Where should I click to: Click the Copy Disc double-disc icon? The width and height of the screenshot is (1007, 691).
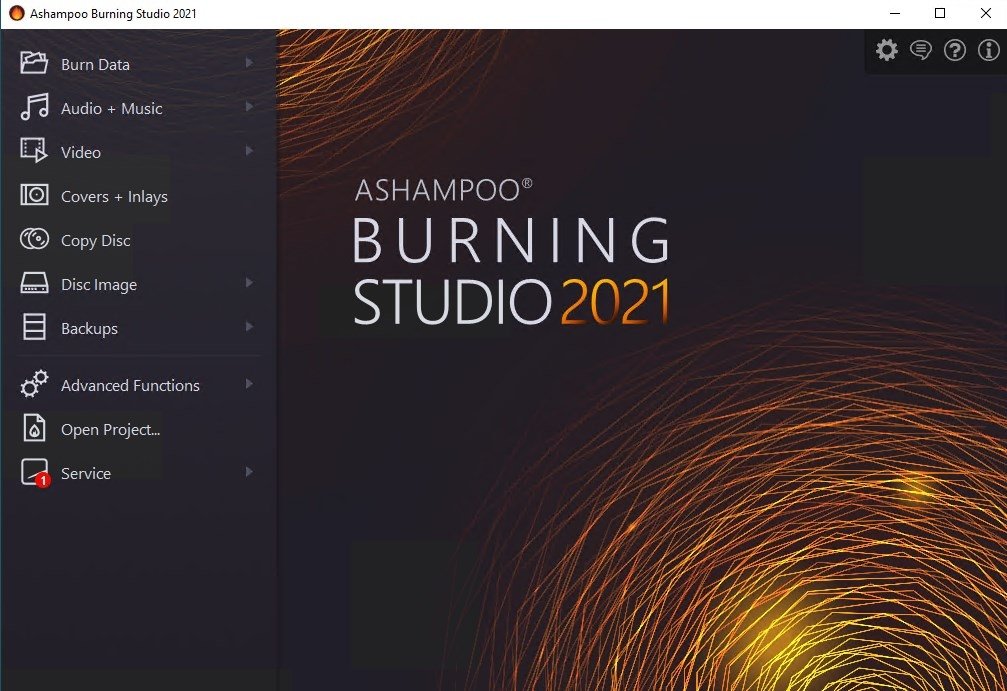tap(34, 239)
